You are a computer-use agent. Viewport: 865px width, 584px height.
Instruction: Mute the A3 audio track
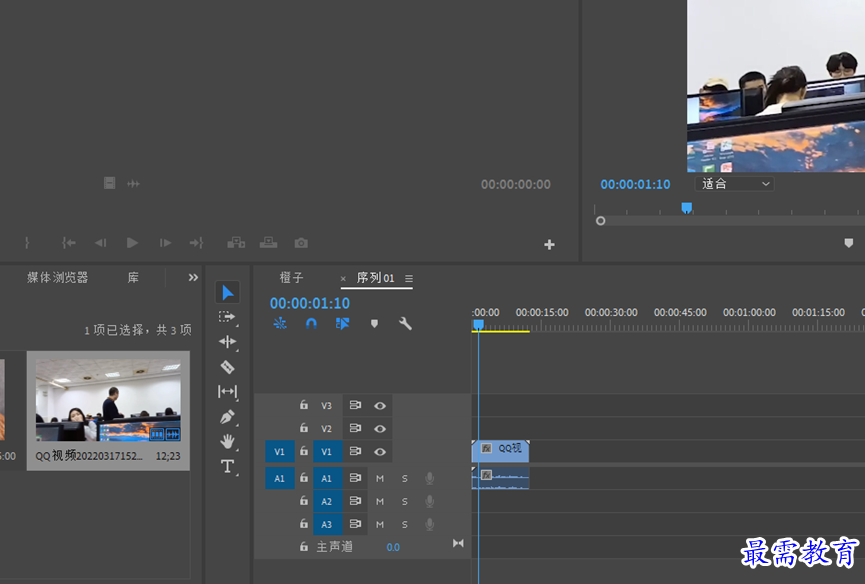click(x=380, y=524)
